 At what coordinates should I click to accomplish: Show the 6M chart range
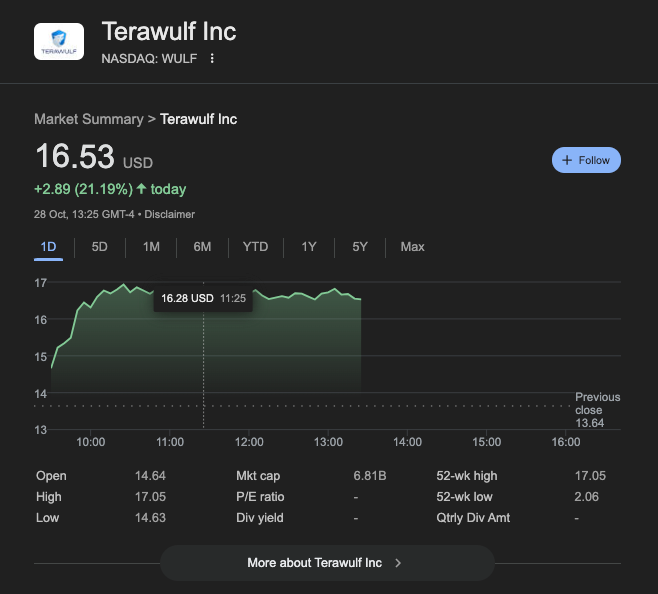pos(202,247)
